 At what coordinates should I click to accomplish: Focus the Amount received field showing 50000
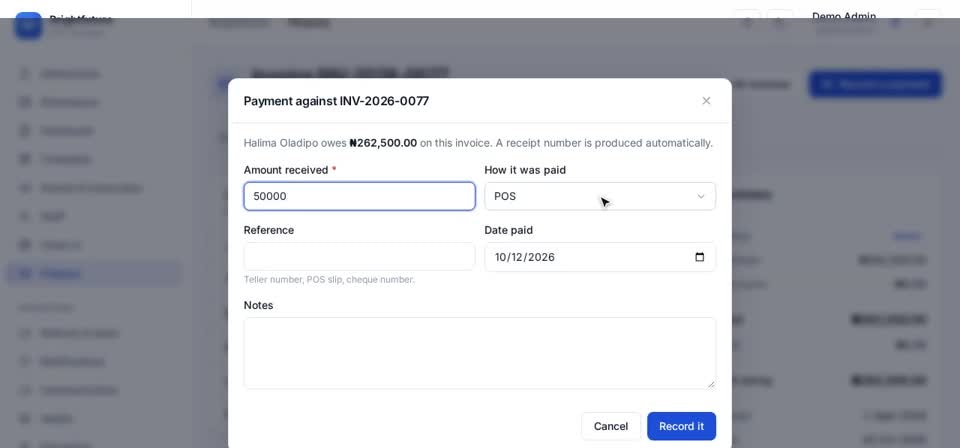(359, 196)
